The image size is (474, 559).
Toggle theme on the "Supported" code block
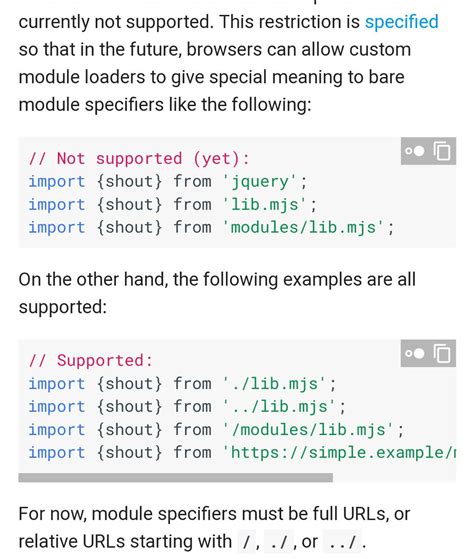[x=415, y=353]
